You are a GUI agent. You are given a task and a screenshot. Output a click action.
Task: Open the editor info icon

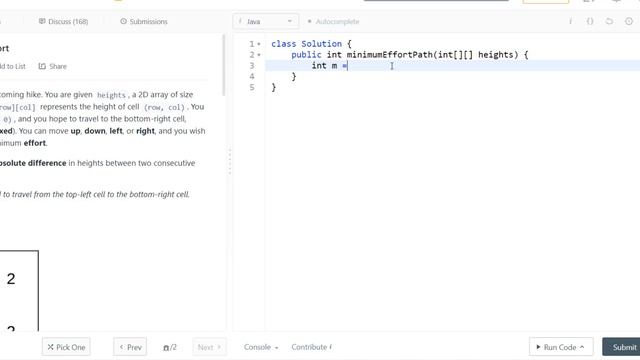tap(570, 21)
